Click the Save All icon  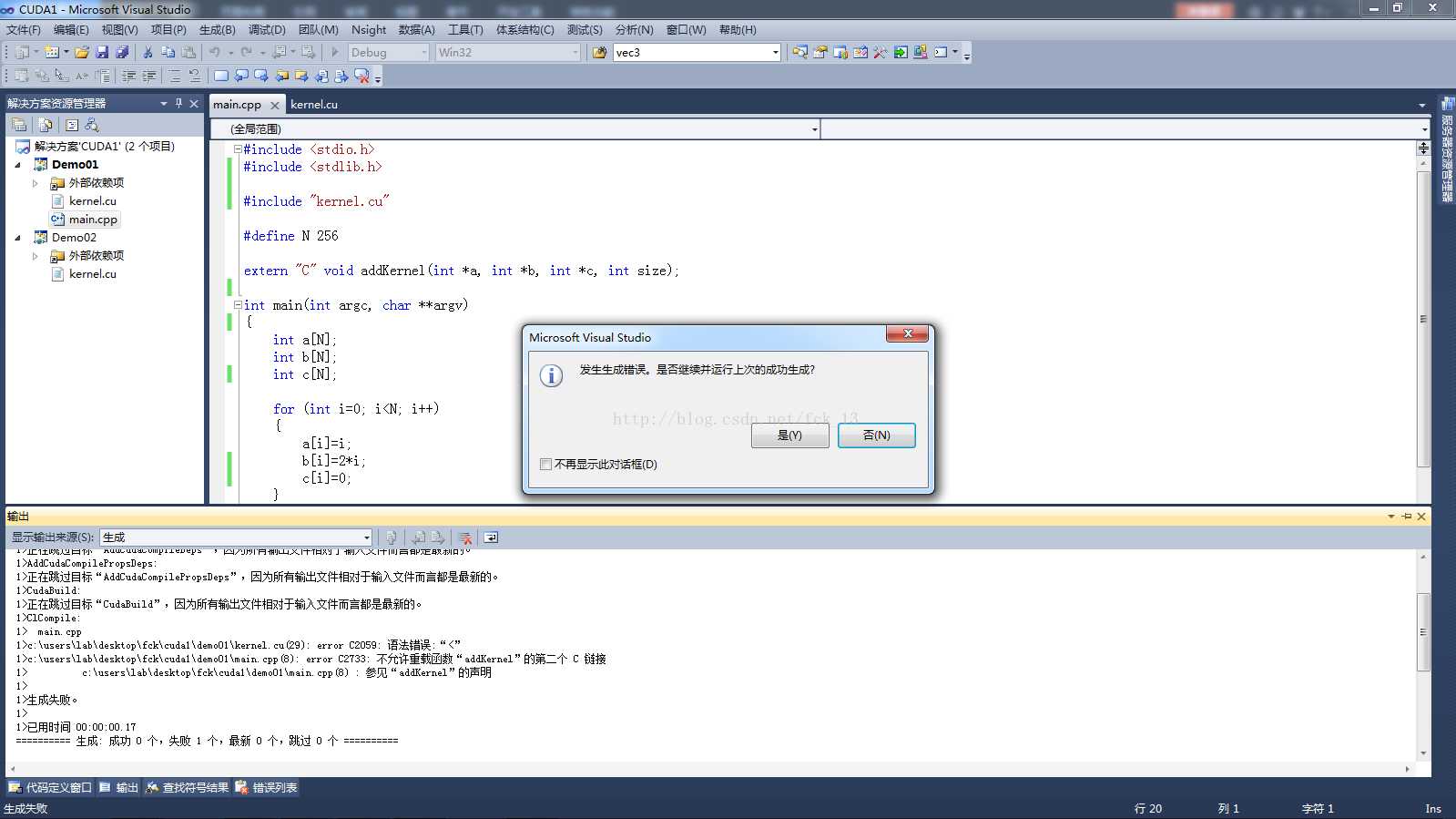pyautogui.click(x=122, y=53)
